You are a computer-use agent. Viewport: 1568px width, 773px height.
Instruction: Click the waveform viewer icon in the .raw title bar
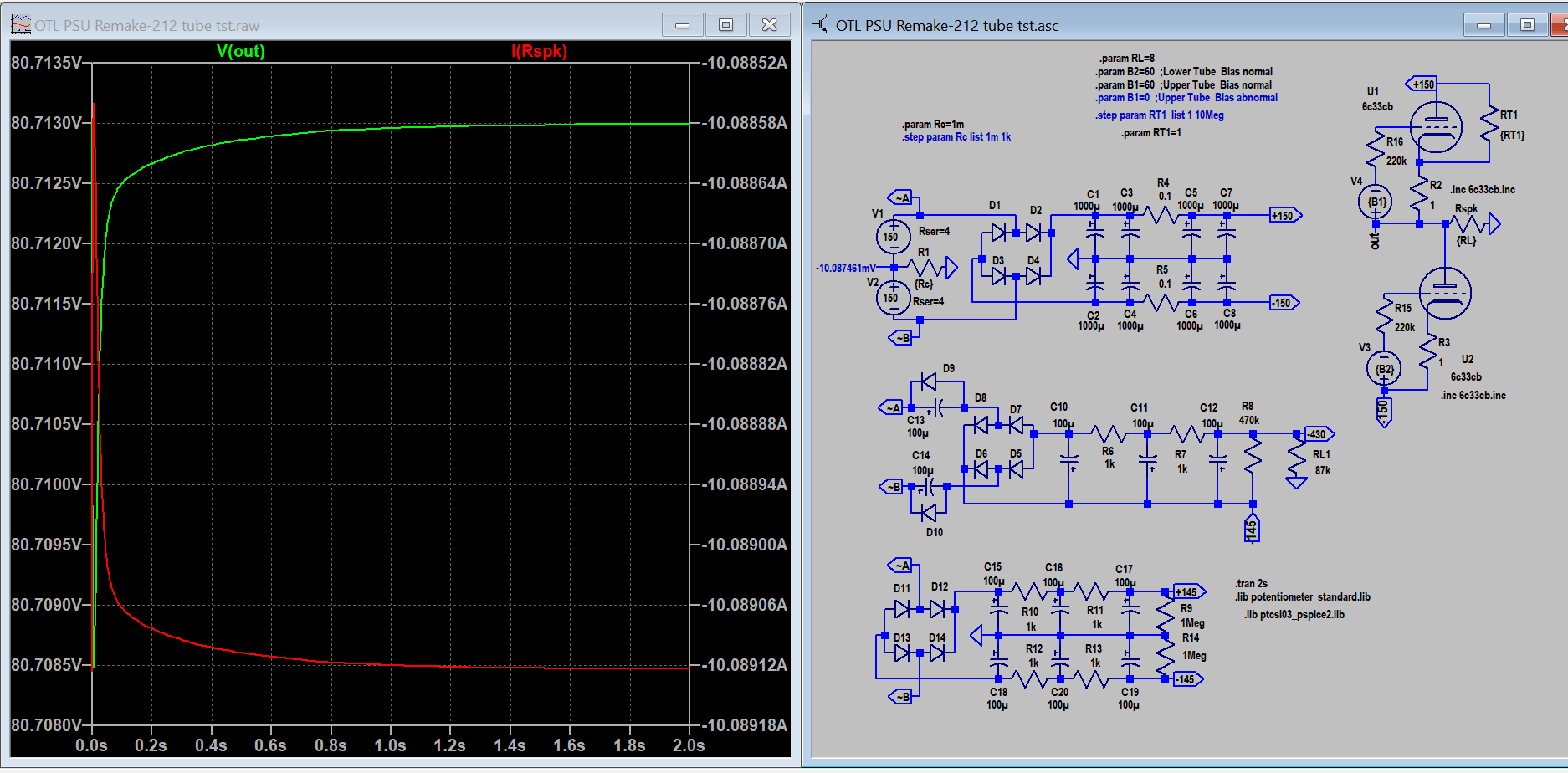[20, 25]
